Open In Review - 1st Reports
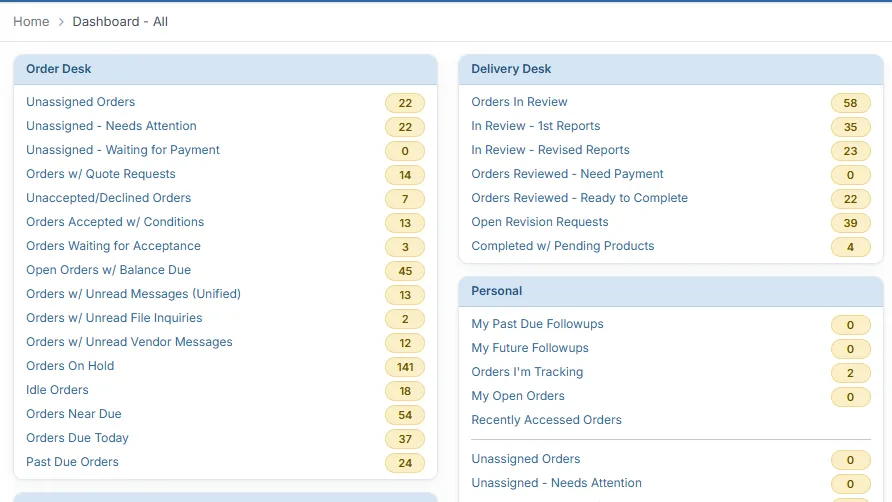The width and height of the screenshot is (892, 502). coord(535,126)
